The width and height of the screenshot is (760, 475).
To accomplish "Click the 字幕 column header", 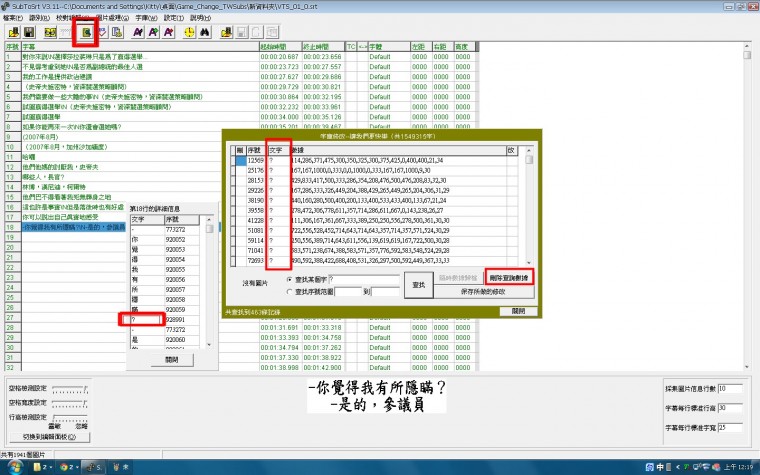I will tap(141, 47).
